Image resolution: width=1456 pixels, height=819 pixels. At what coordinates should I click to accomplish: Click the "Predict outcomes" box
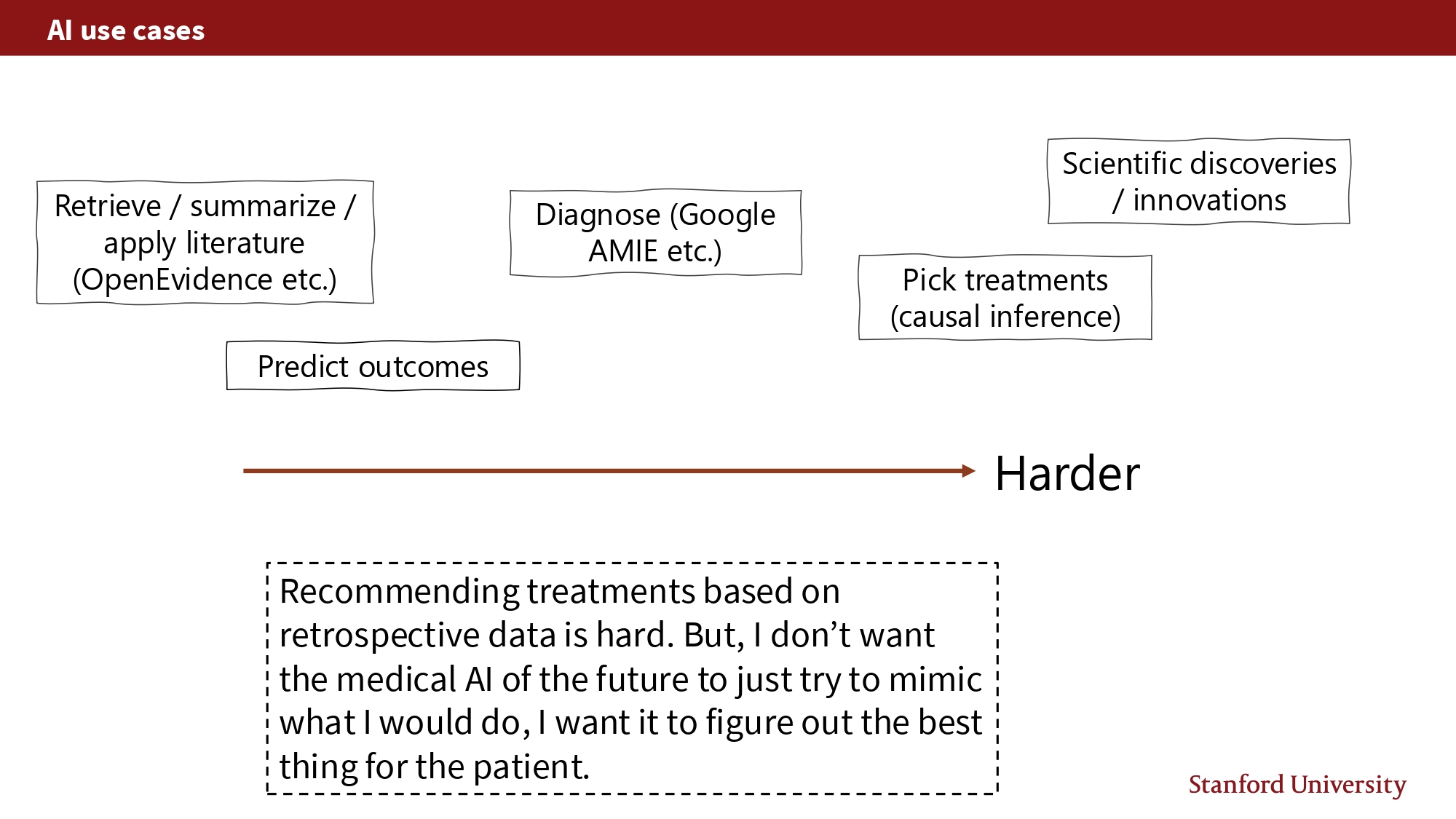[x=373, y=366]
